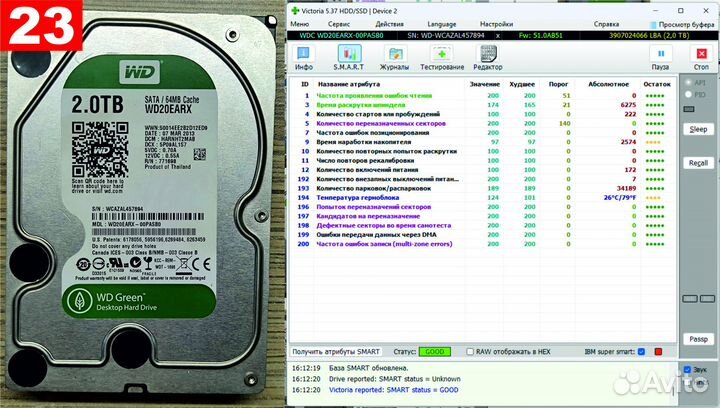Toggle the IBM super smart checkbox
The width and height of the screenshot is (720, 408).
(641, 352)
